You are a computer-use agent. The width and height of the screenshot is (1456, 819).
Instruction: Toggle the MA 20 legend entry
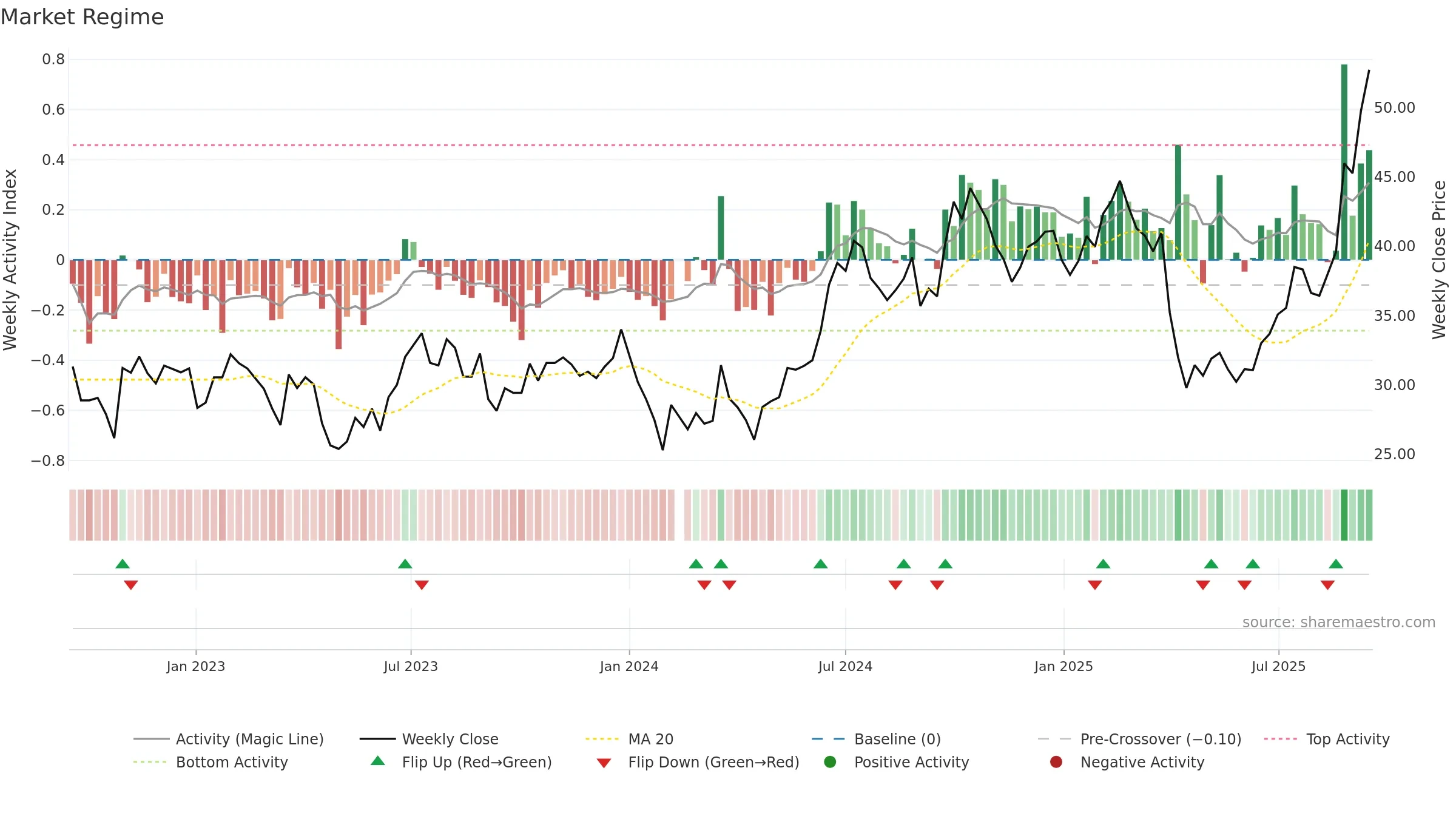click(629, 739)
